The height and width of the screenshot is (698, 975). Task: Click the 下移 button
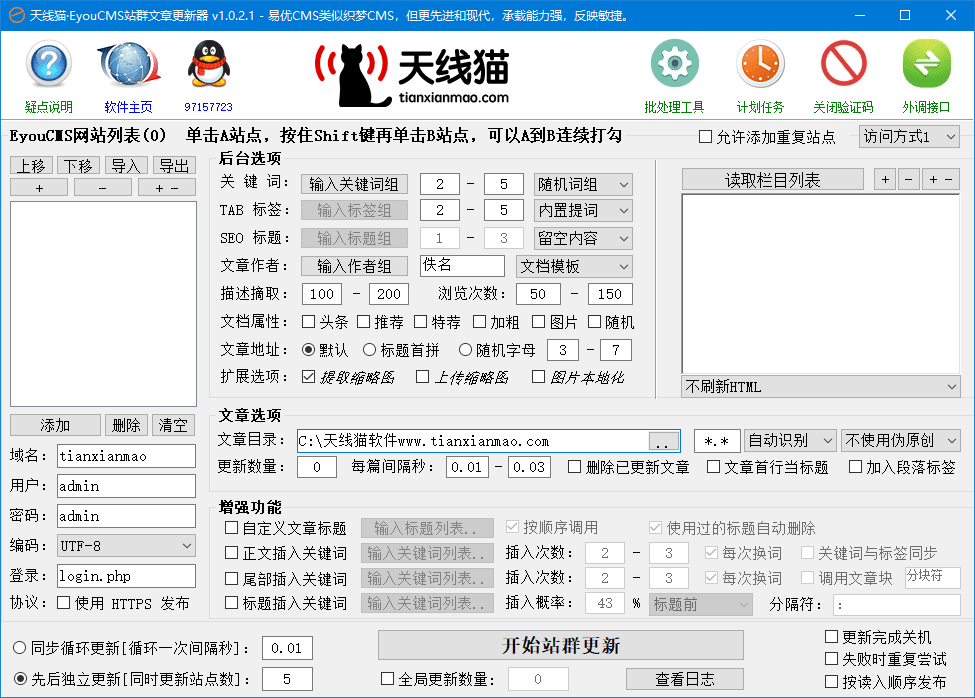tap(79, 165)
